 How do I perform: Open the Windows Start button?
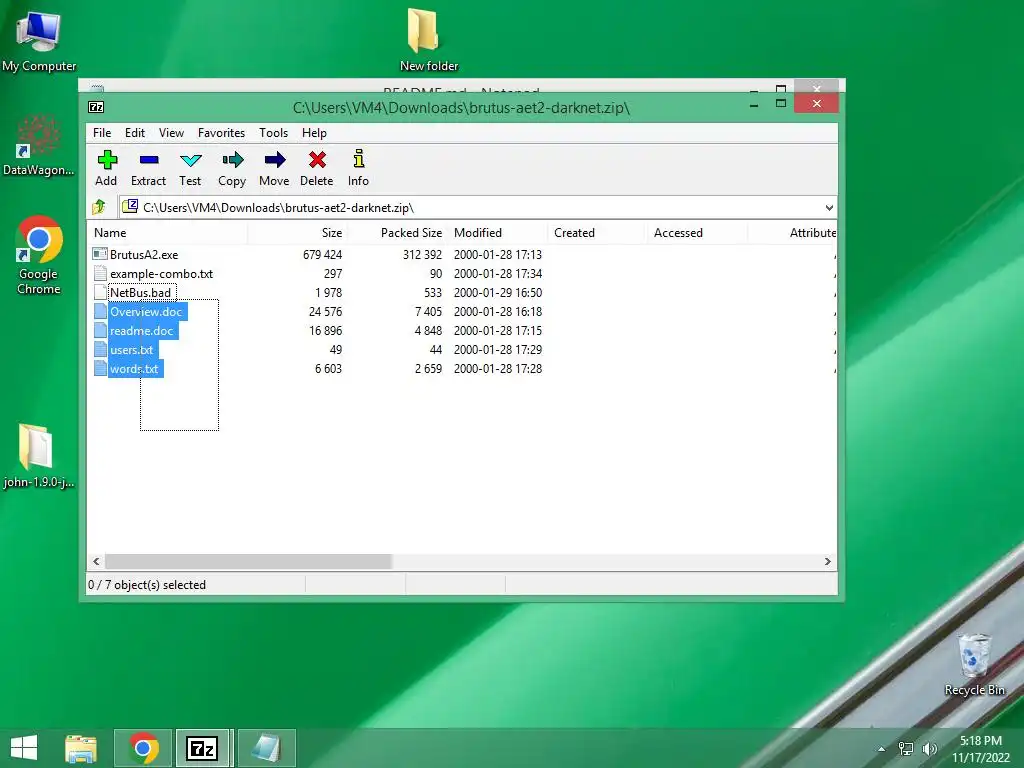click(24, 748)
